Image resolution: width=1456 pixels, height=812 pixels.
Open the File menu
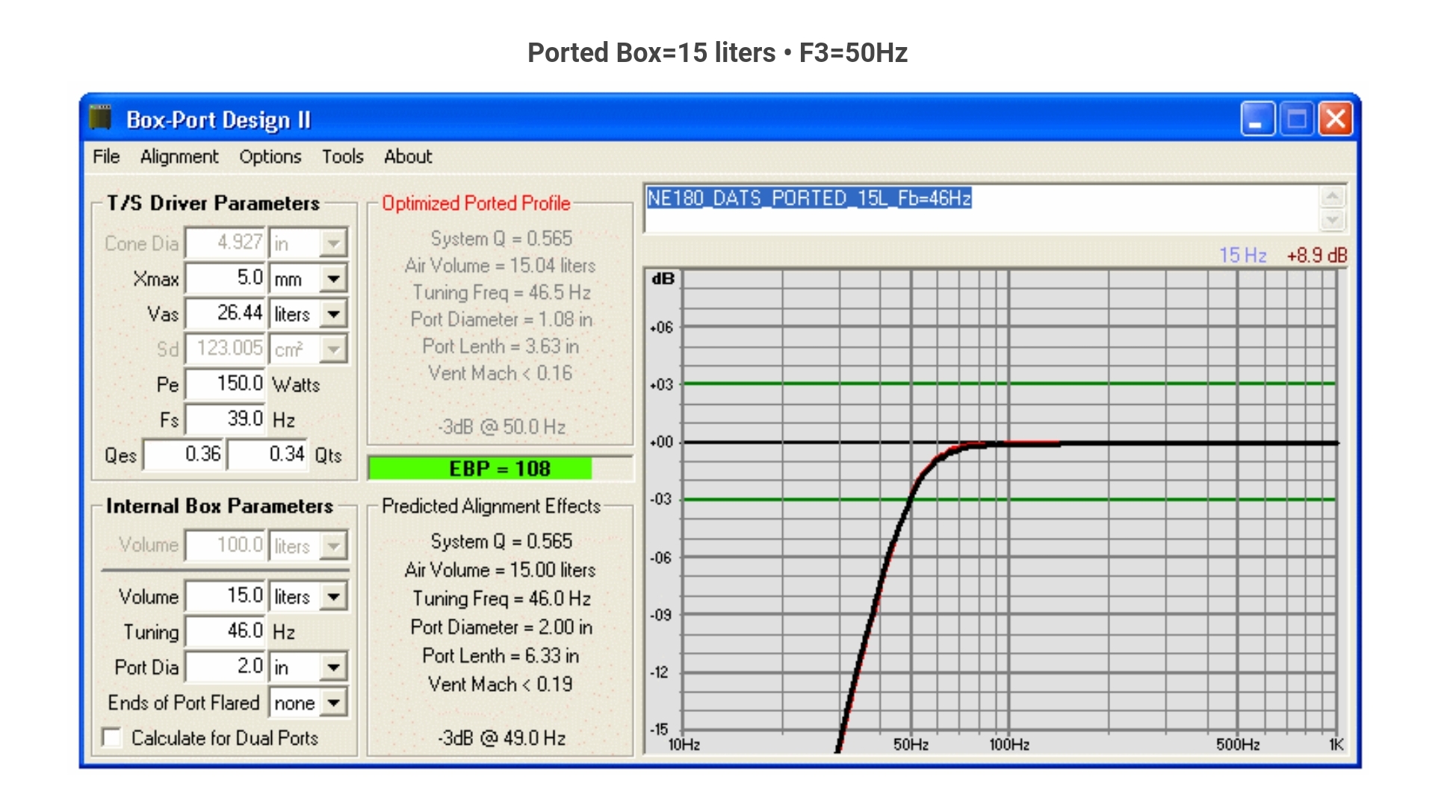106,156
